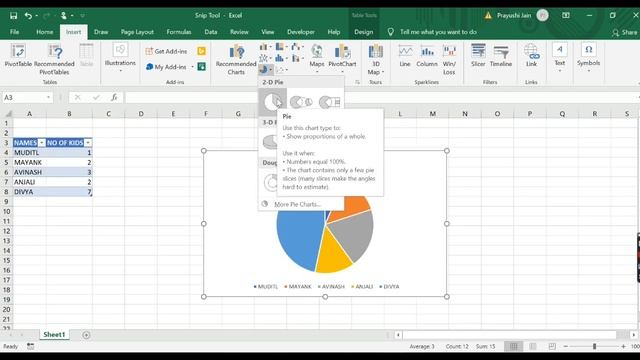Click the Tell me what you want to do box

[x=438, y=32]
